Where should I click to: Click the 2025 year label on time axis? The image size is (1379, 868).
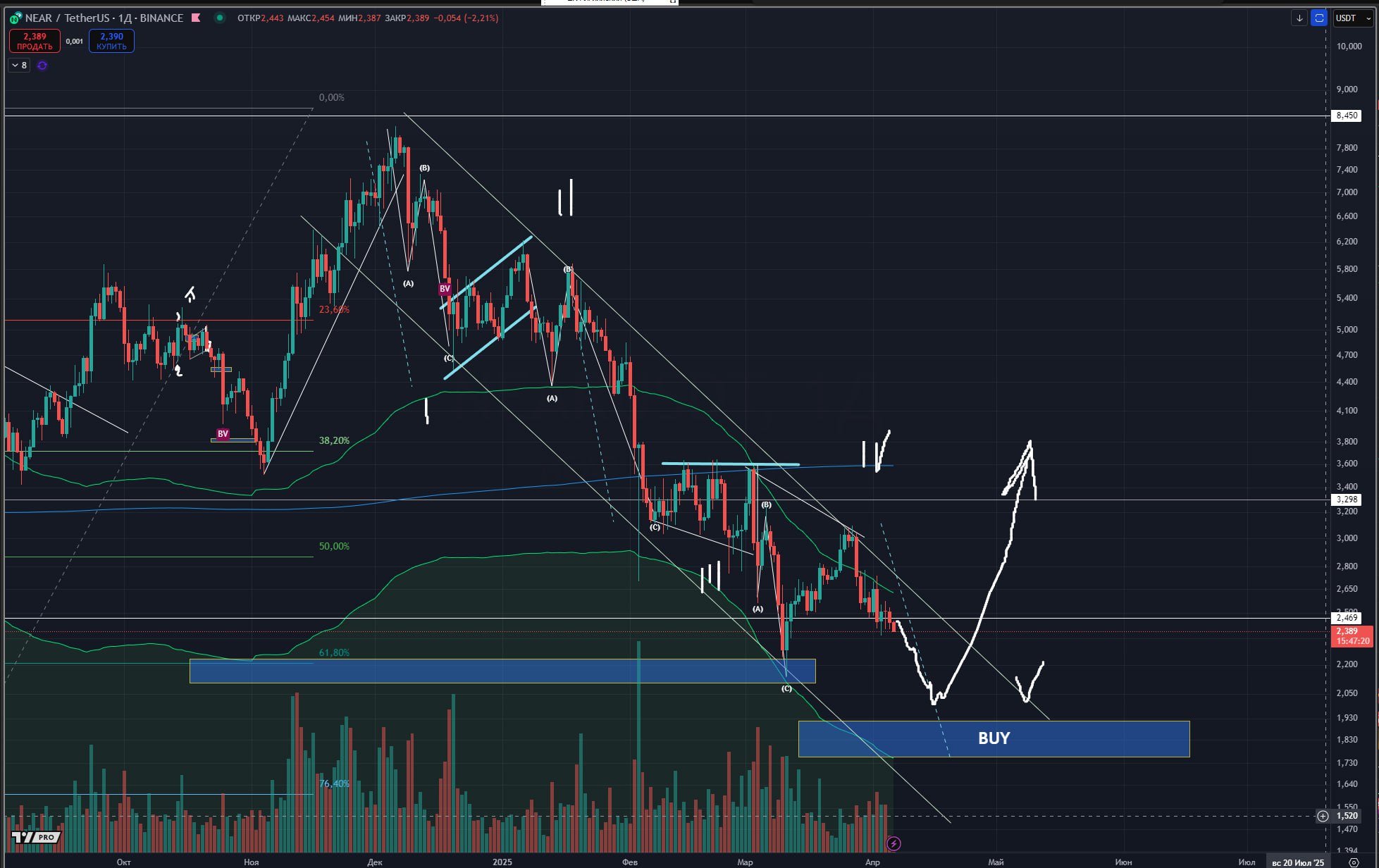pos(502,862)
